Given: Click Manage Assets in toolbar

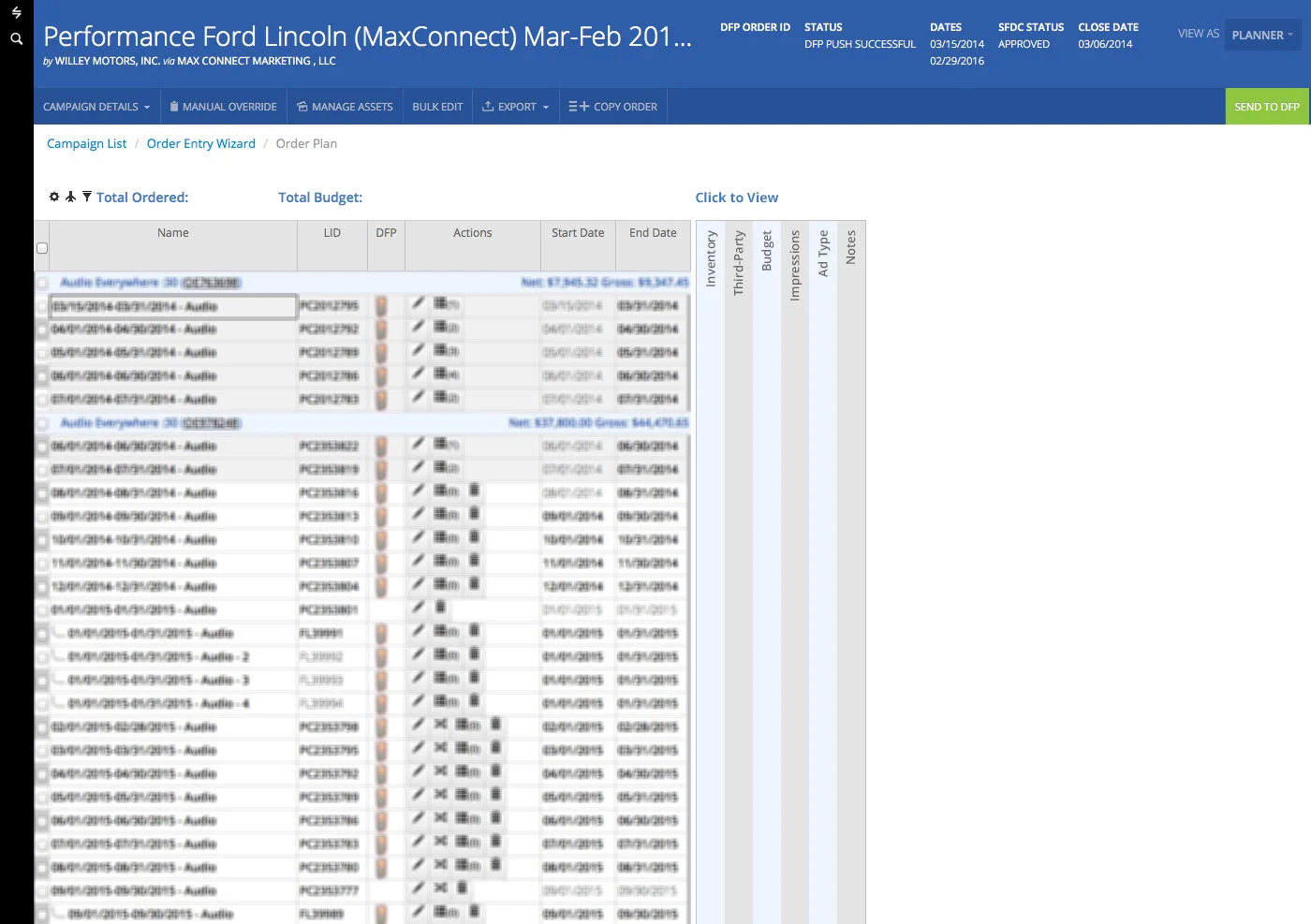Looking at the screenshot, I should click(345, 107).
